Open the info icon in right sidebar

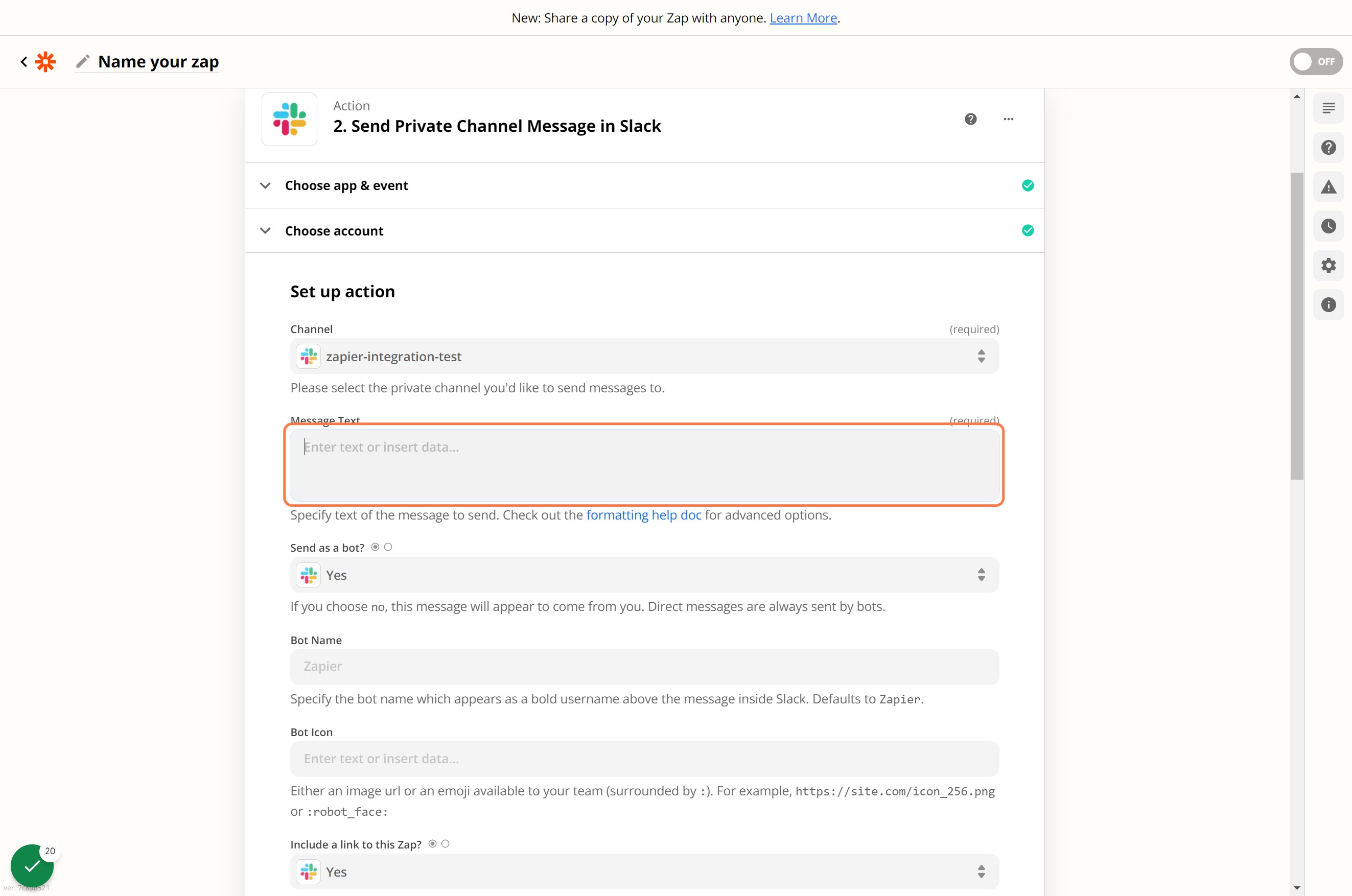point(1328,304)
